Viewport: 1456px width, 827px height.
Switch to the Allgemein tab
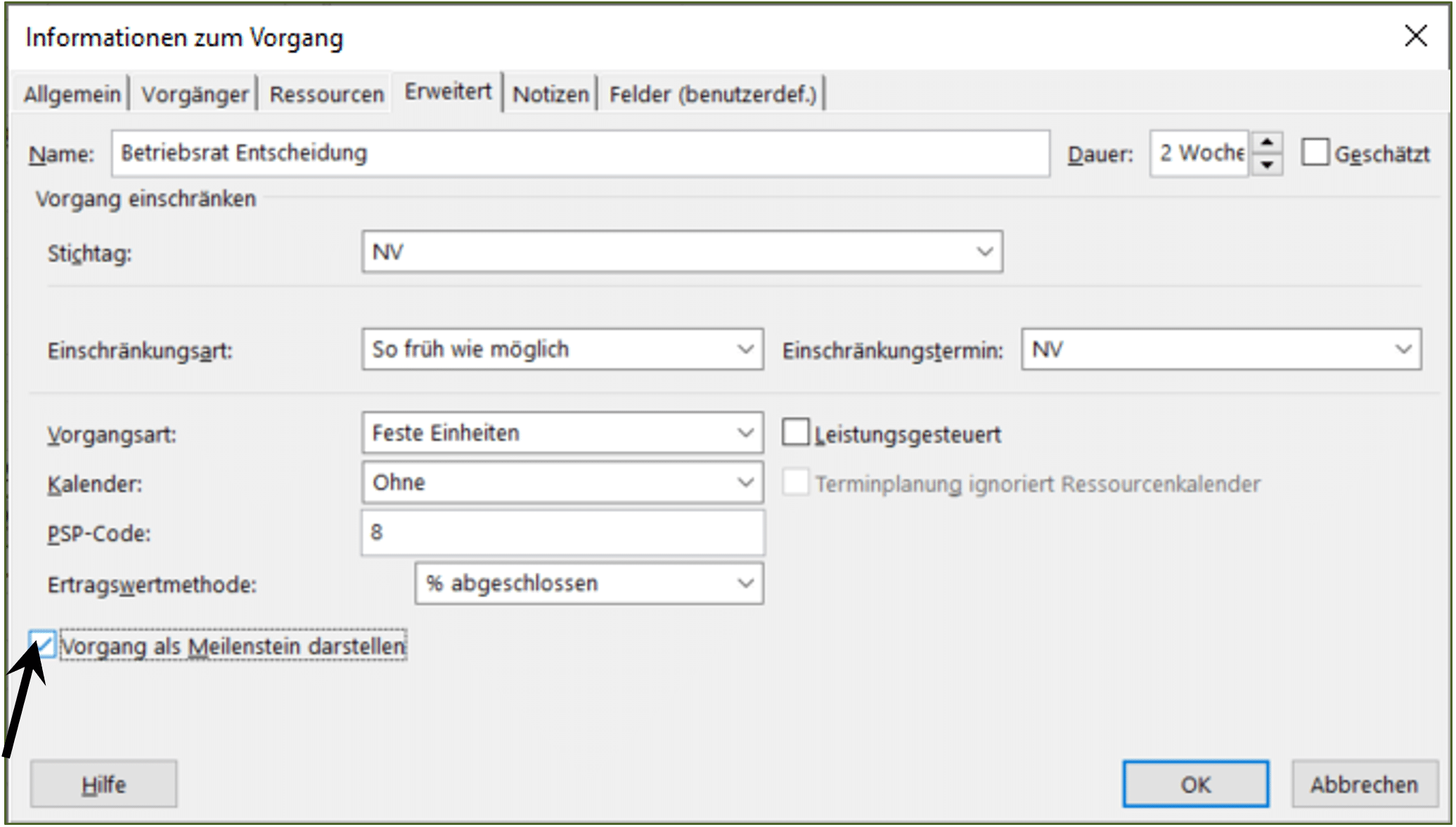[x=72, y=93]
